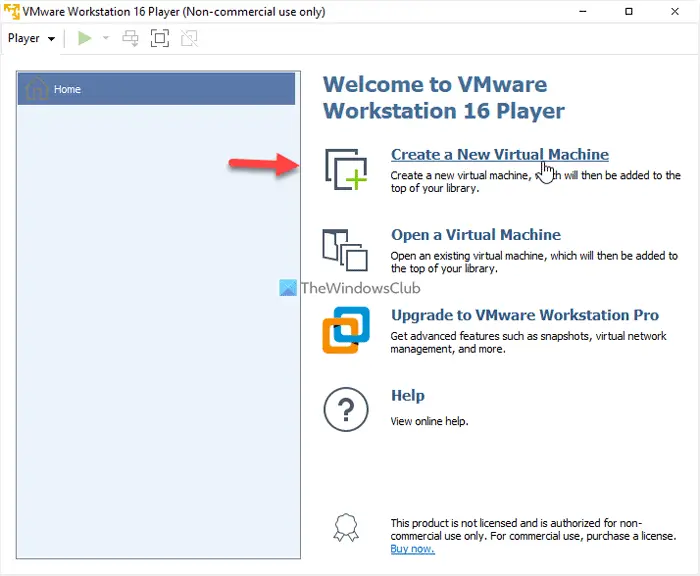Maximize the VMware Player window
Image resolution: width=700 pixels, height=576 pixels.
[629, 12]
